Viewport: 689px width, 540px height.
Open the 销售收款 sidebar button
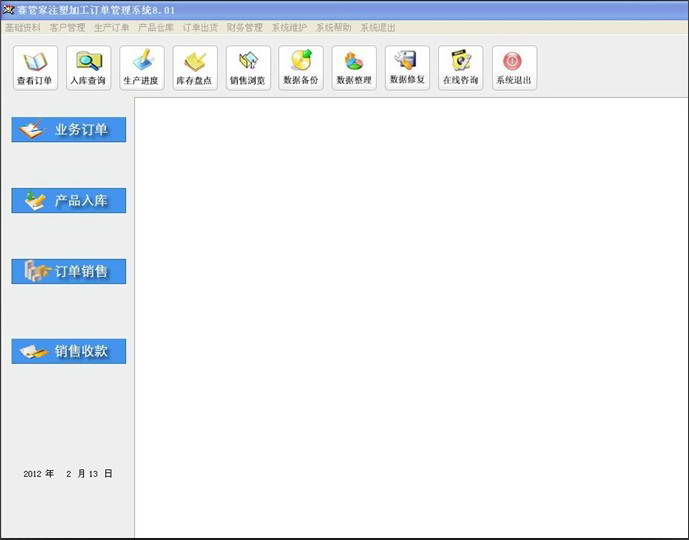point(69,351)
